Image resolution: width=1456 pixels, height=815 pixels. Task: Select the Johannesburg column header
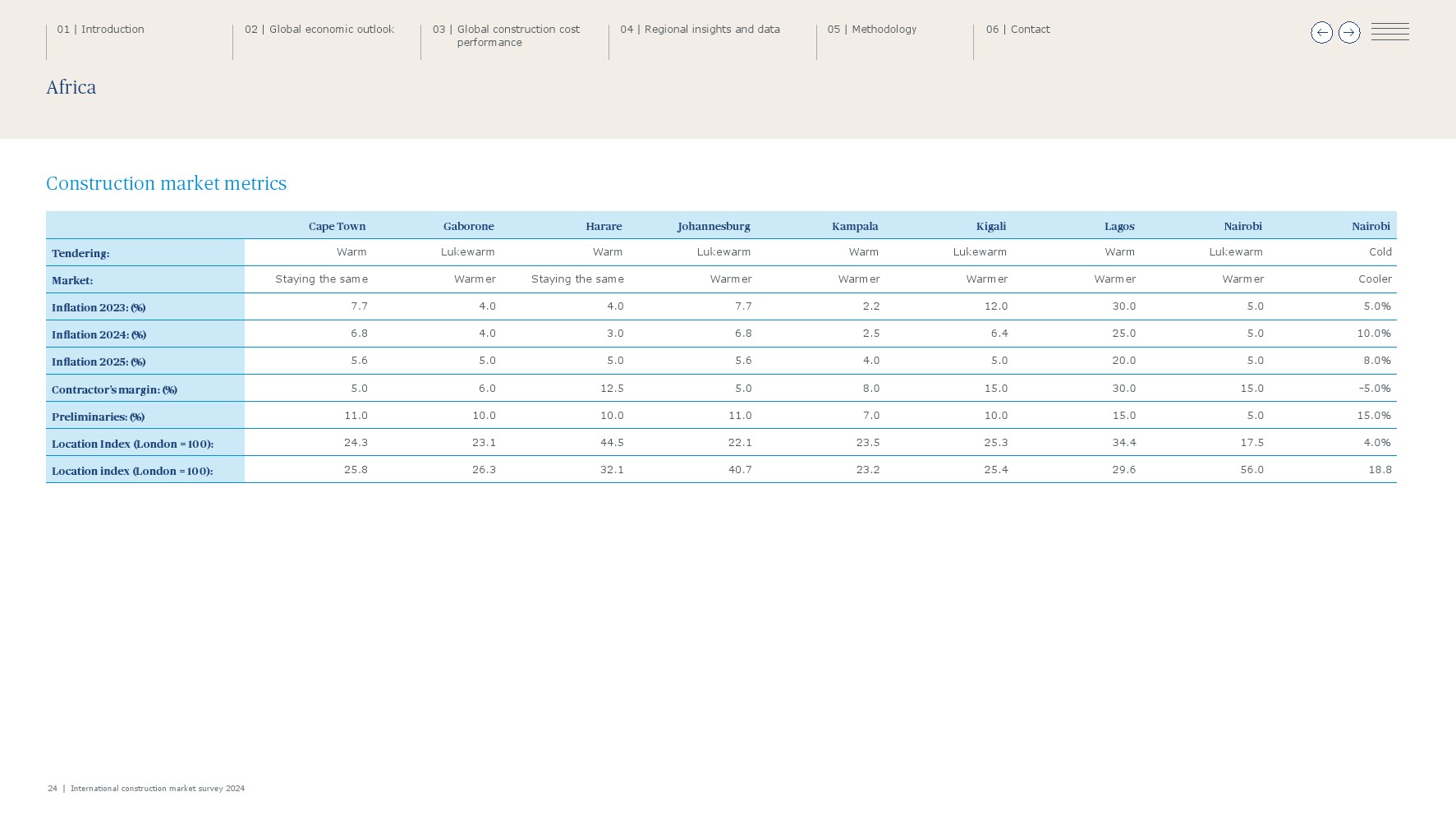coord(713,226)
